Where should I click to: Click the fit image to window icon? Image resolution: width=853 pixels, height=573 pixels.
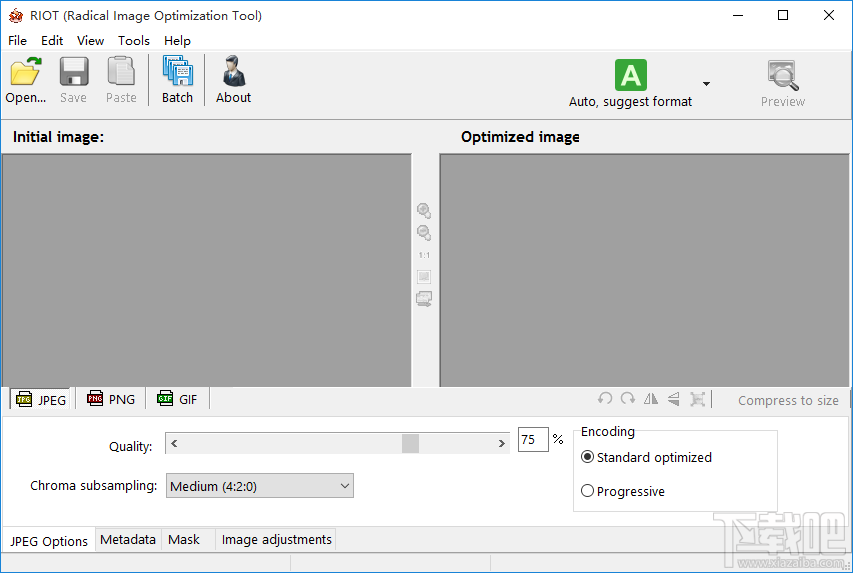[x=424, y=276]
